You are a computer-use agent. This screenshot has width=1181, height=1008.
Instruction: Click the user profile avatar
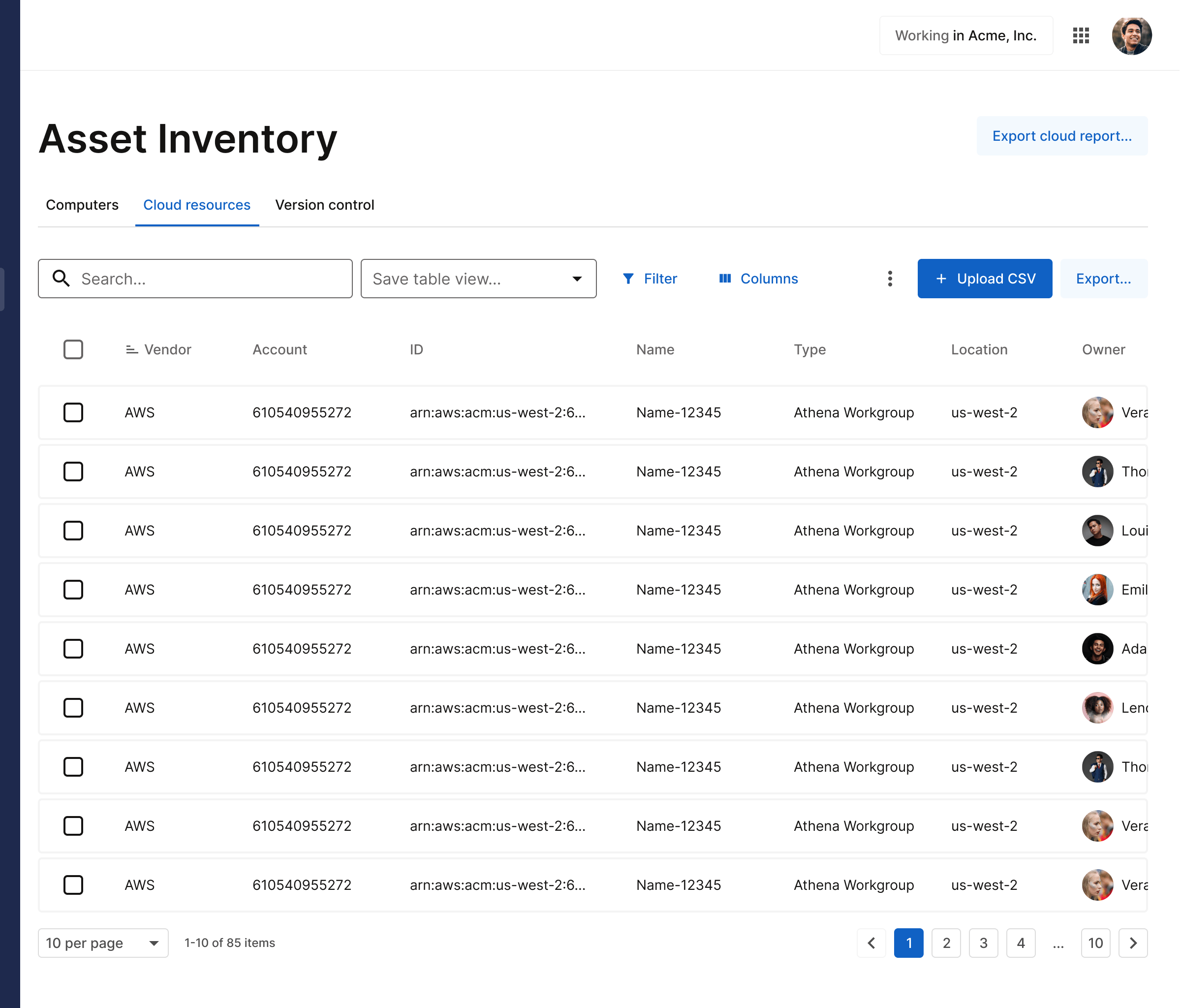coord(1131,35)
